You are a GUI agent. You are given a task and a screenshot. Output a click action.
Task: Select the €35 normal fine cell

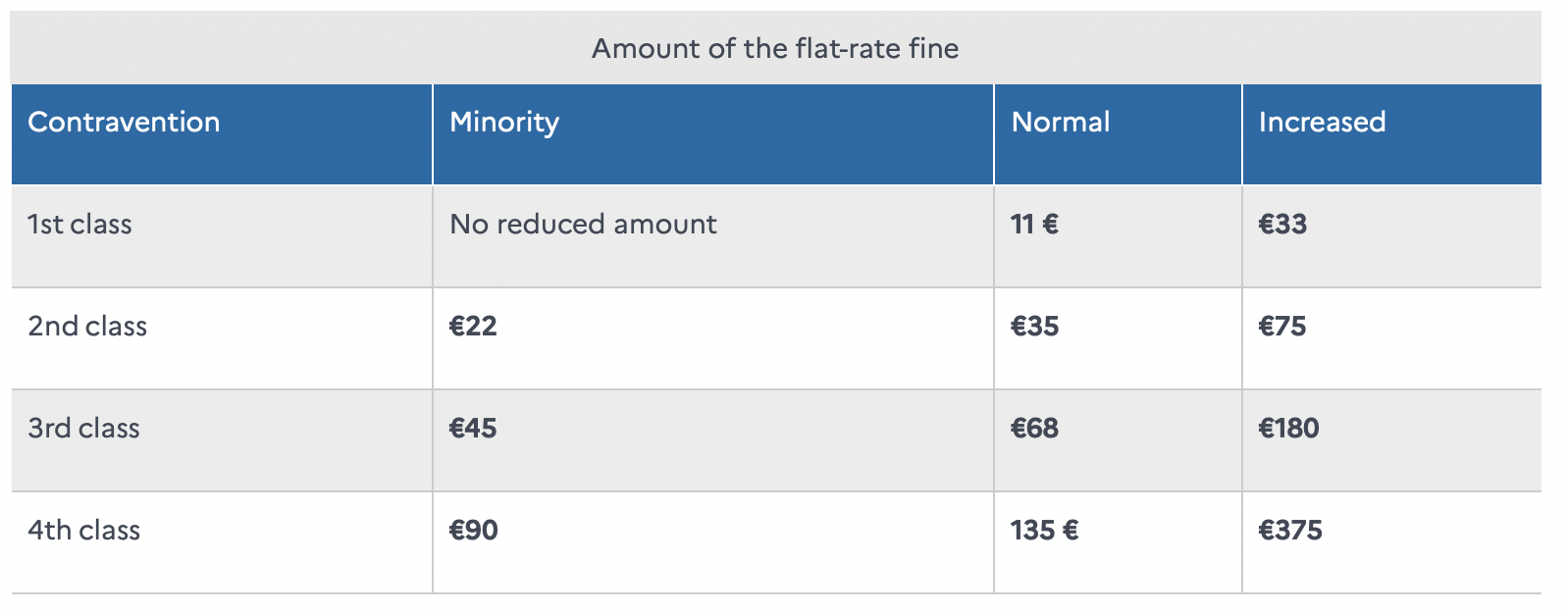pos(1034,326)
